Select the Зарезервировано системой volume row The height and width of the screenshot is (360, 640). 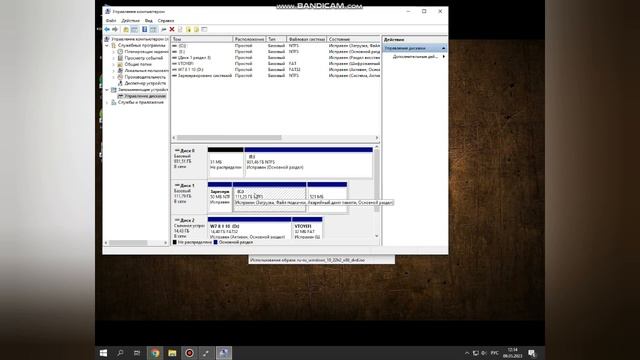276,76
